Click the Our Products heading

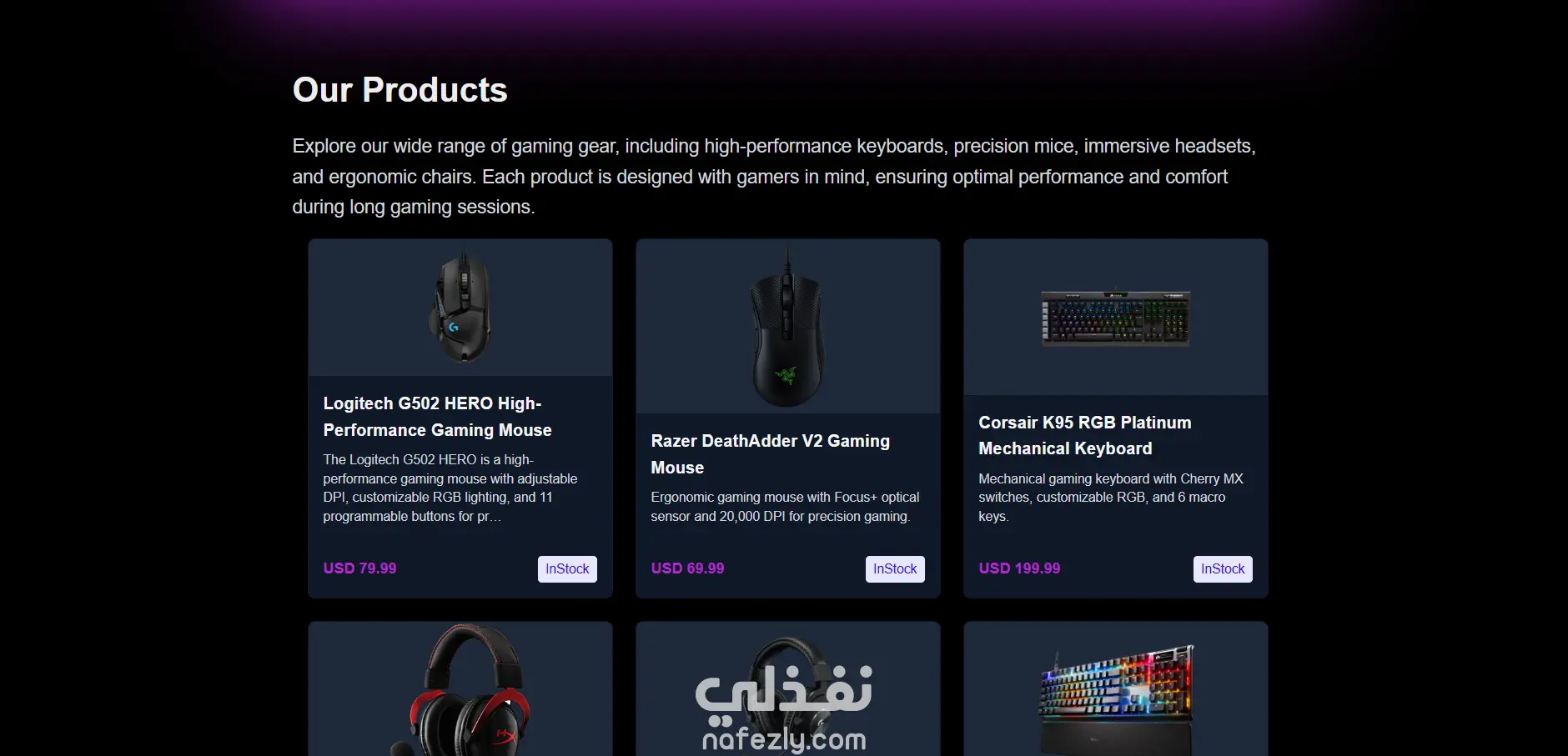(x=400, y=90)
